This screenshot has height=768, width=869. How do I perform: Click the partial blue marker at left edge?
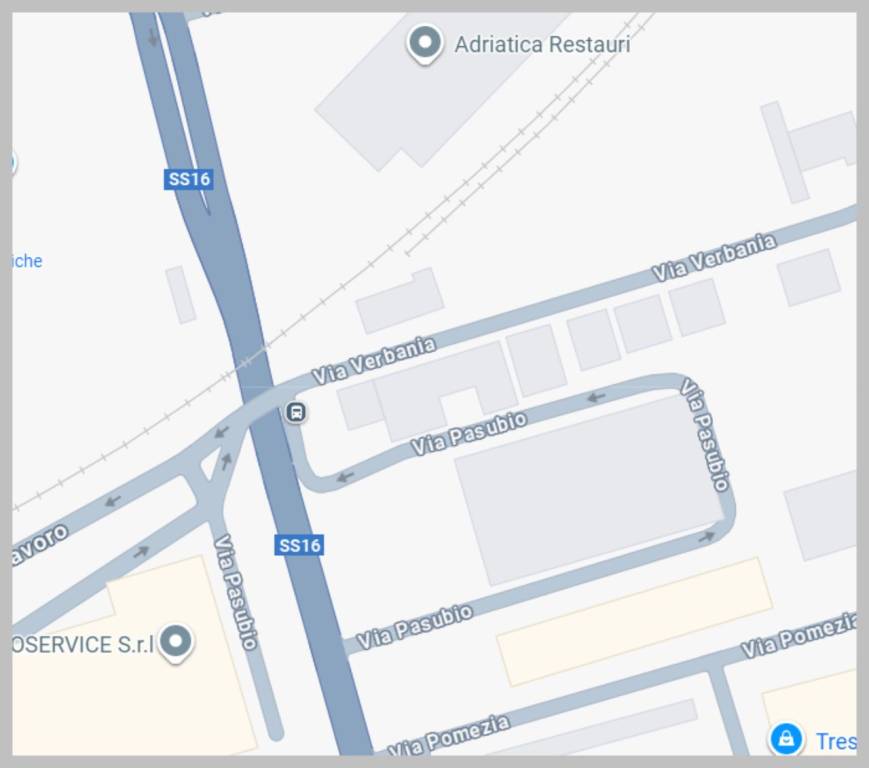tap(13, 162)
